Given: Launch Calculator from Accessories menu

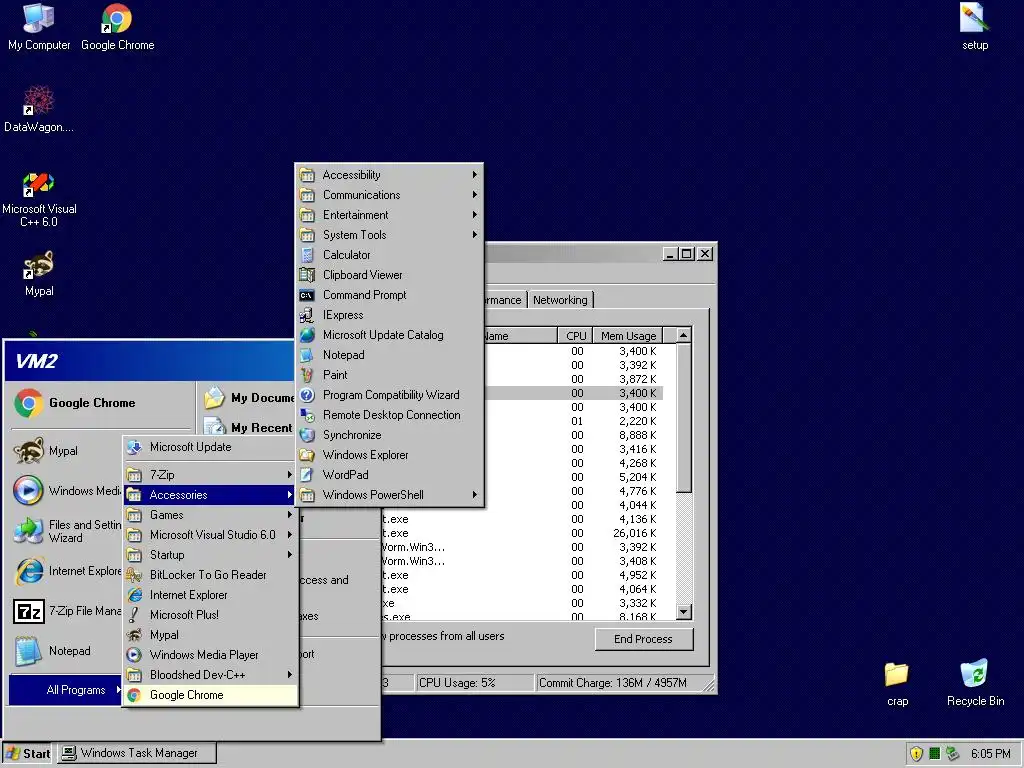Looking at the screenshot, I should tap(389, 255).
